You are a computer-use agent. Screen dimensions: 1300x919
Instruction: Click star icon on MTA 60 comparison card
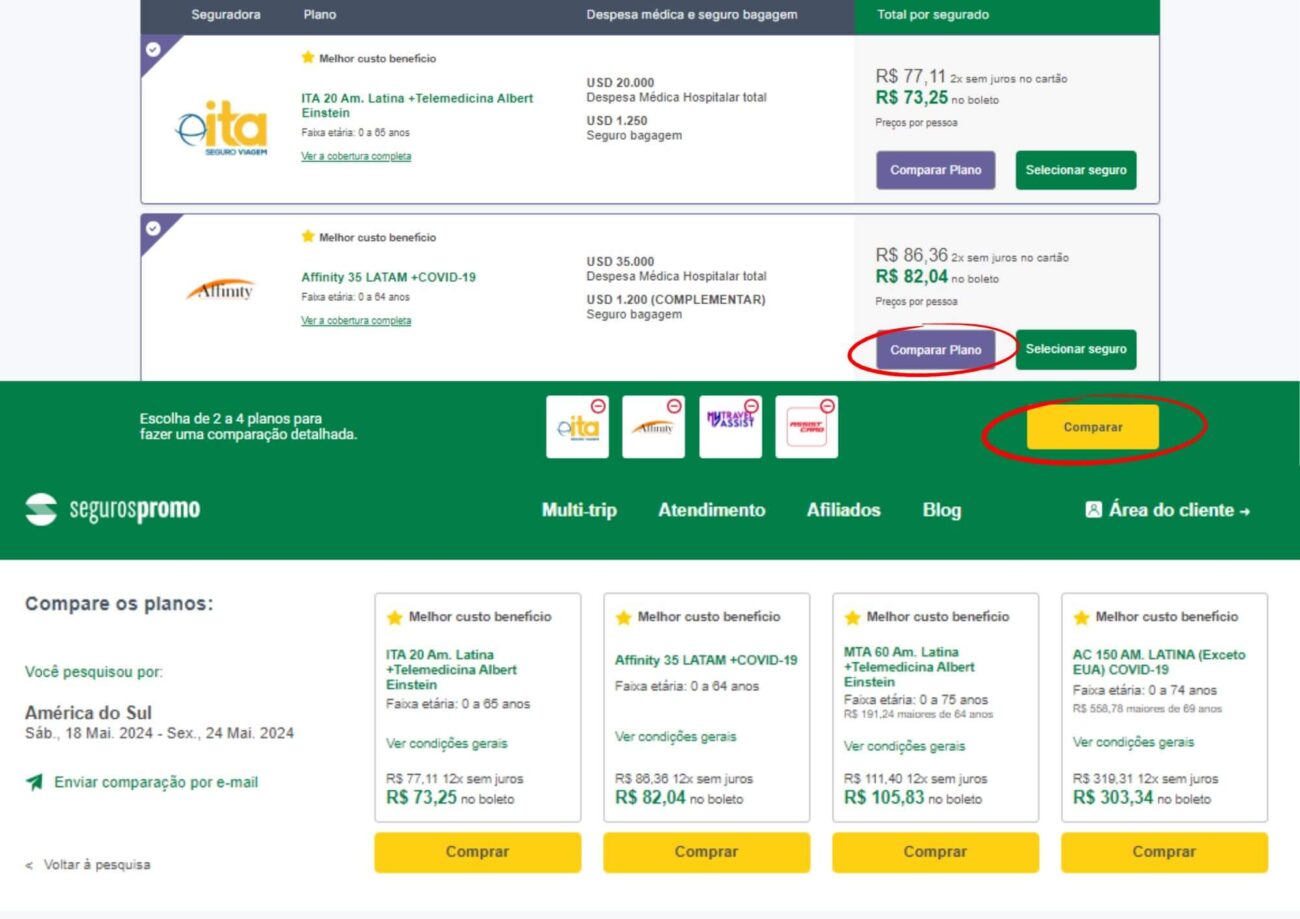[853, 618]
